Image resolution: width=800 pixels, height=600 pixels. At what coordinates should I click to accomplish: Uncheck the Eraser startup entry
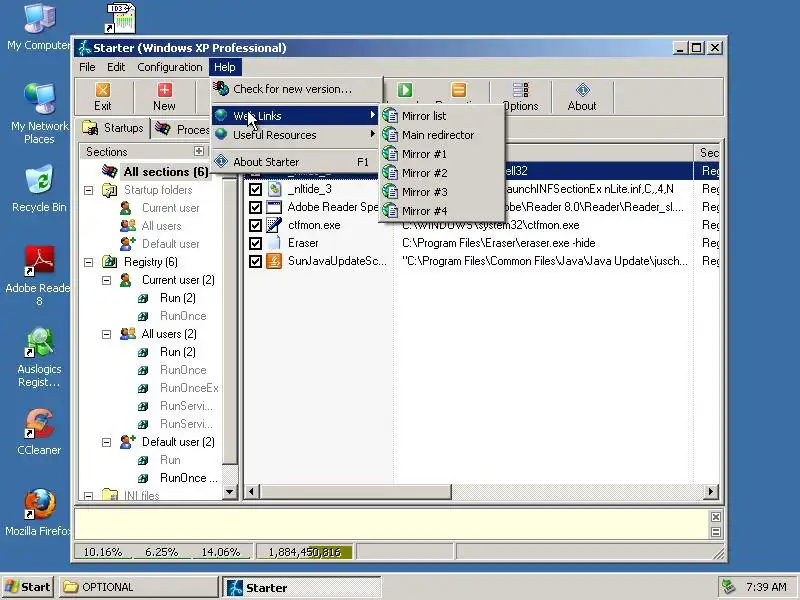[255, 243]
